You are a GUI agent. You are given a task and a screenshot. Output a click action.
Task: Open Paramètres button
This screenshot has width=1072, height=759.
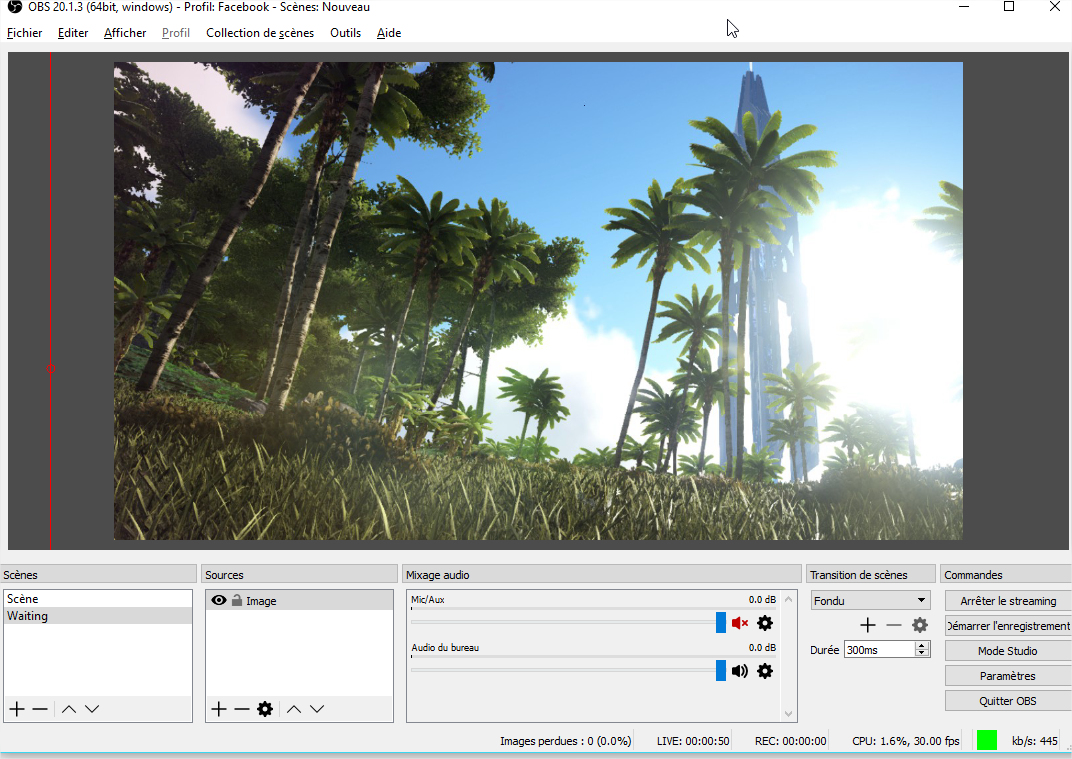point(1008,676)
